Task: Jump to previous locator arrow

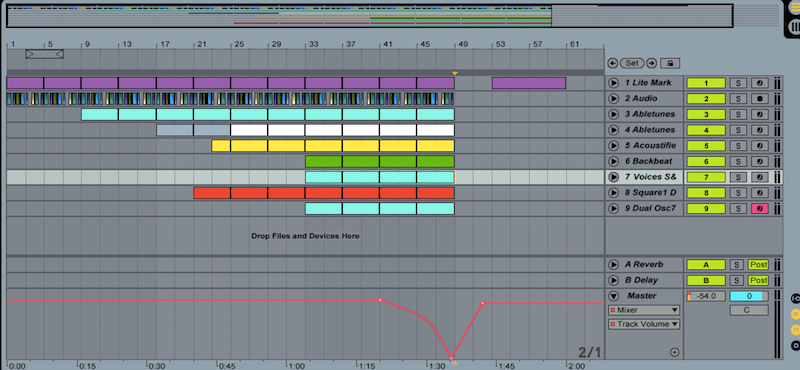Action: (613, 63)
